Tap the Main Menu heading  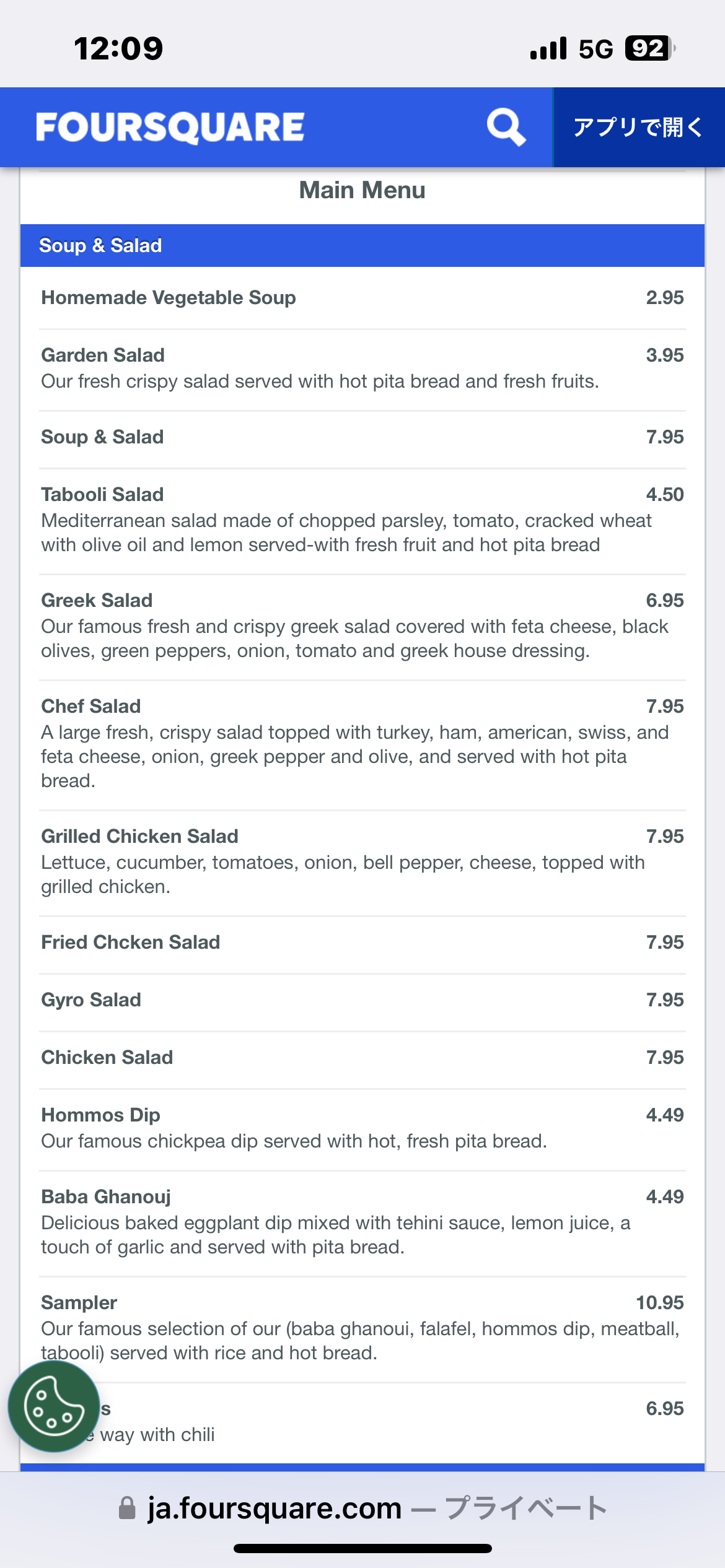(x=362, y=190)
